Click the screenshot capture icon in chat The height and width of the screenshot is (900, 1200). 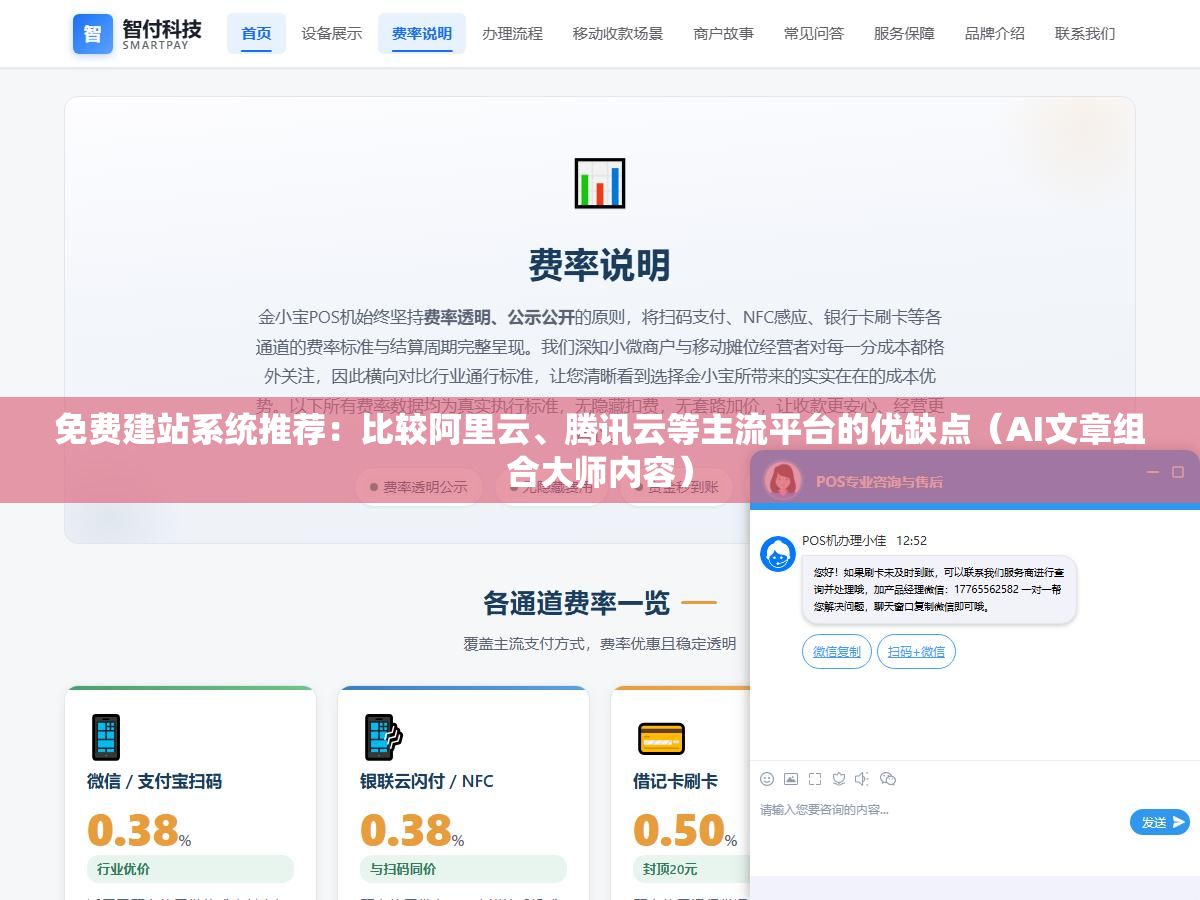coord(815,779)
